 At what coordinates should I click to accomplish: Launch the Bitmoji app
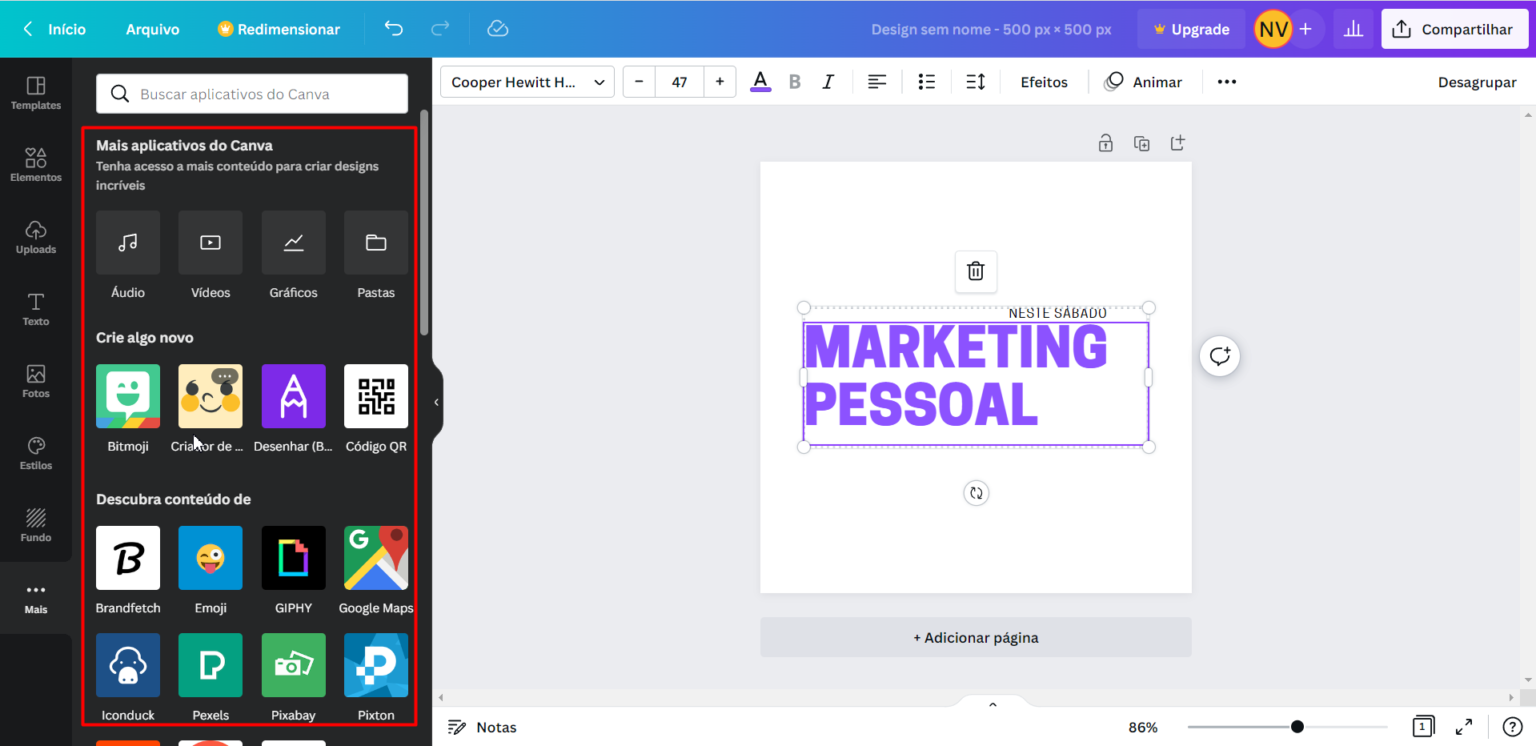pyautogui.click(x=128, y=396)
